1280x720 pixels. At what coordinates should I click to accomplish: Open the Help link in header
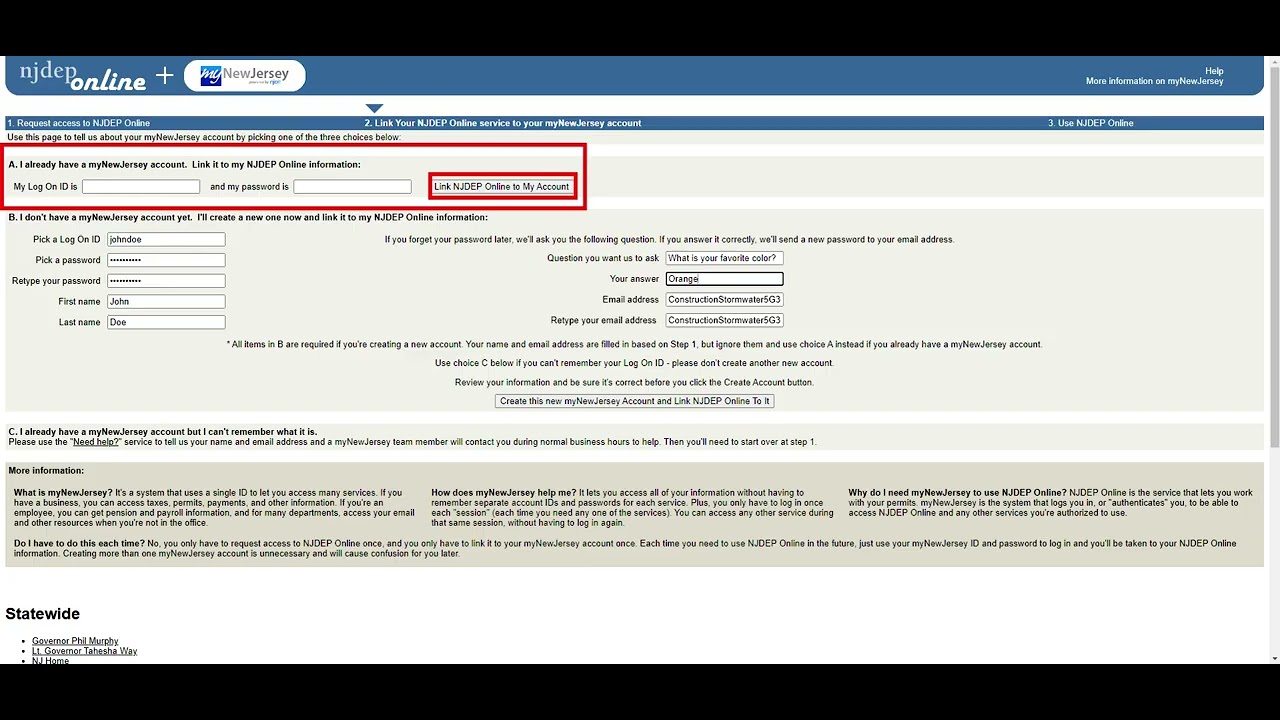[x=1214, y=71]
